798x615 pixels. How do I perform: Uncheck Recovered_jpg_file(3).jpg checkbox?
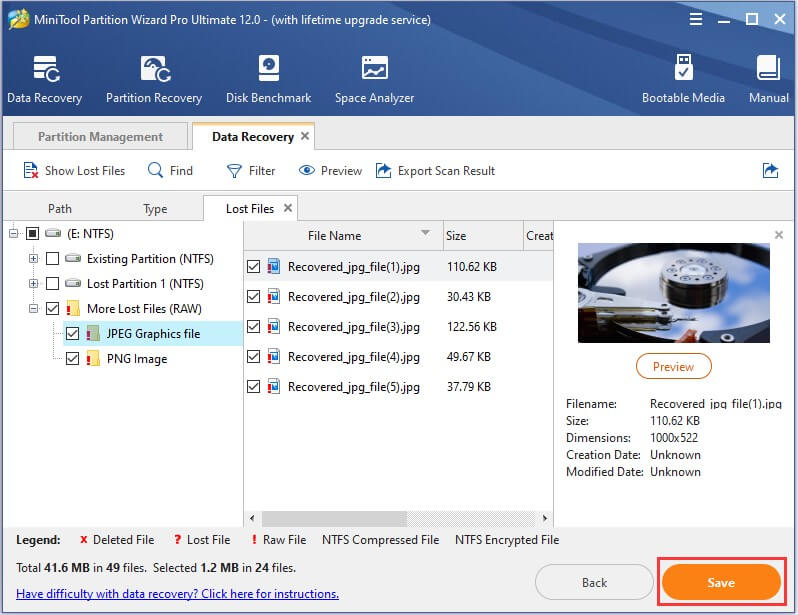[253, 326]
